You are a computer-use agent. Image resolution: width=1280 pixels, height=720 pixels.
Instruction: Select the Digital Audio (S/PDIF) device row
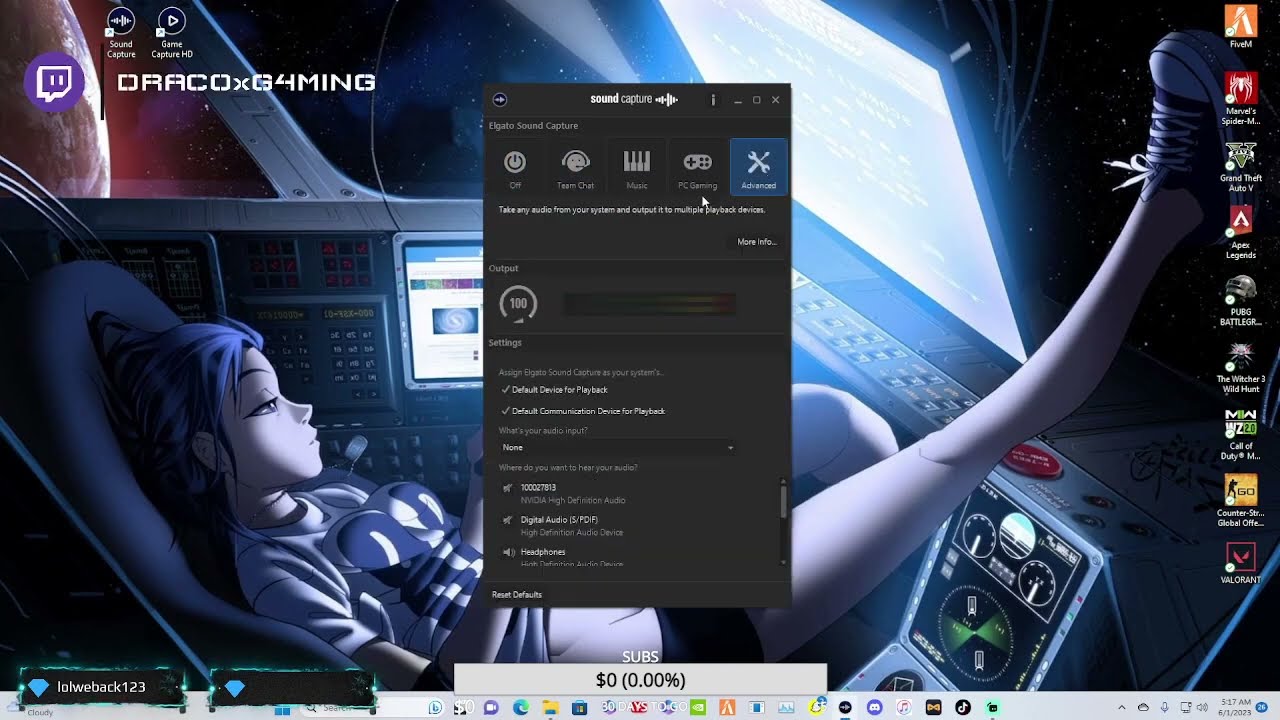pyautogui.click(x=638, y=526)
